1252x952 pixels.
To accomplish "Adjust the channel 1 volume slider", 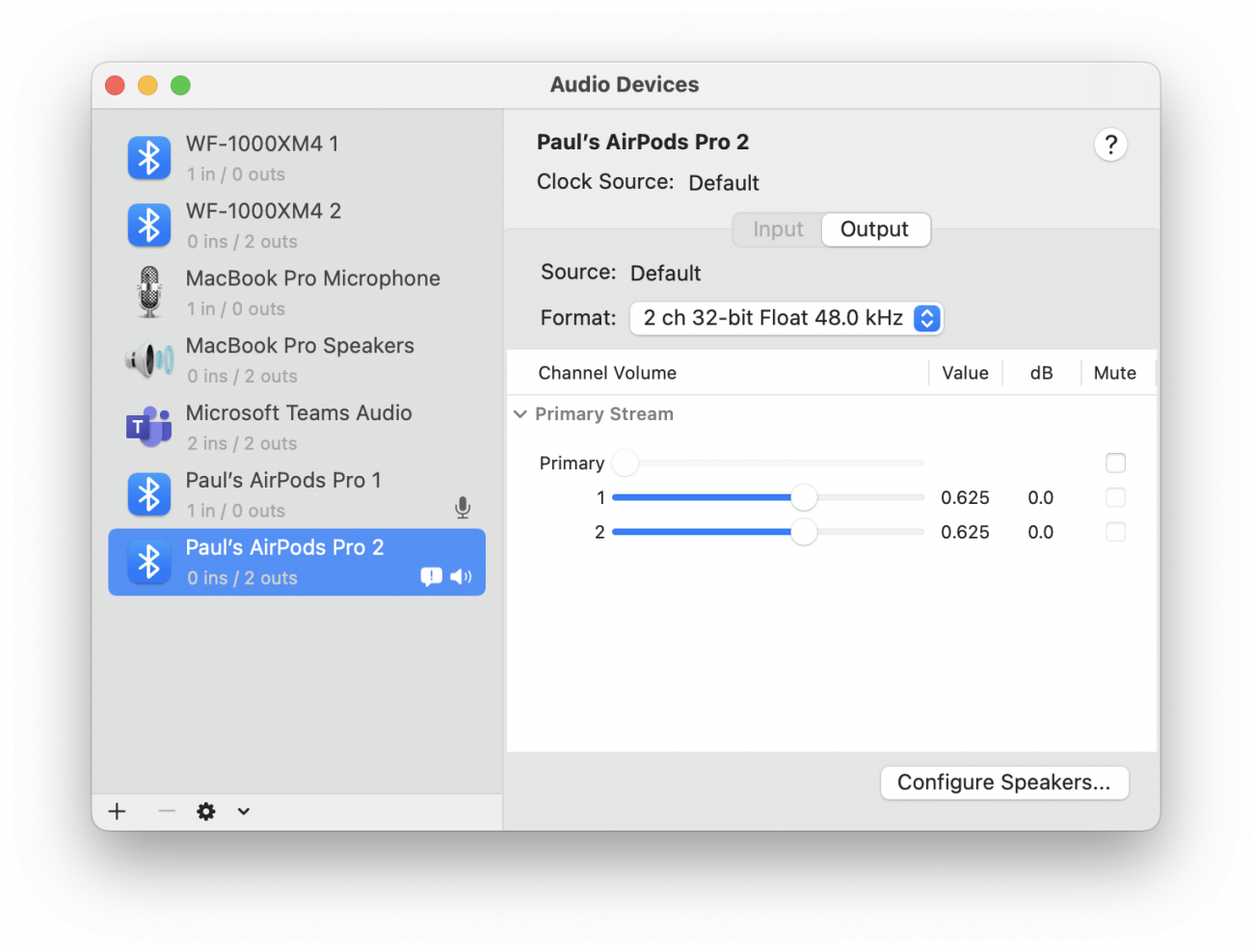I will (x=768, y=497).
